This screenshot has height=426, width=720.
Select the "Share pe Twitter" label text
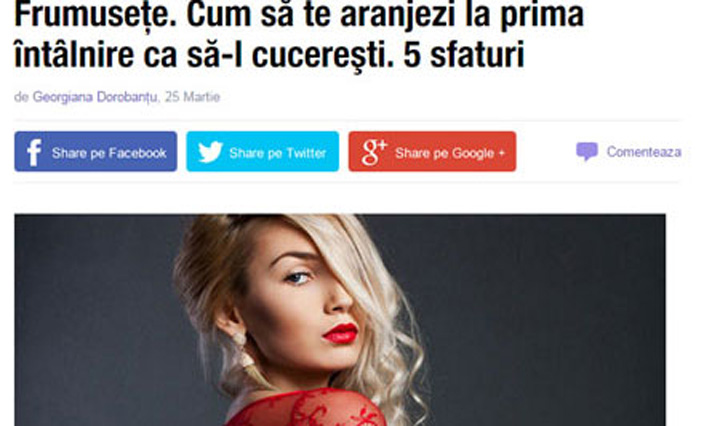tap(277, 153)
